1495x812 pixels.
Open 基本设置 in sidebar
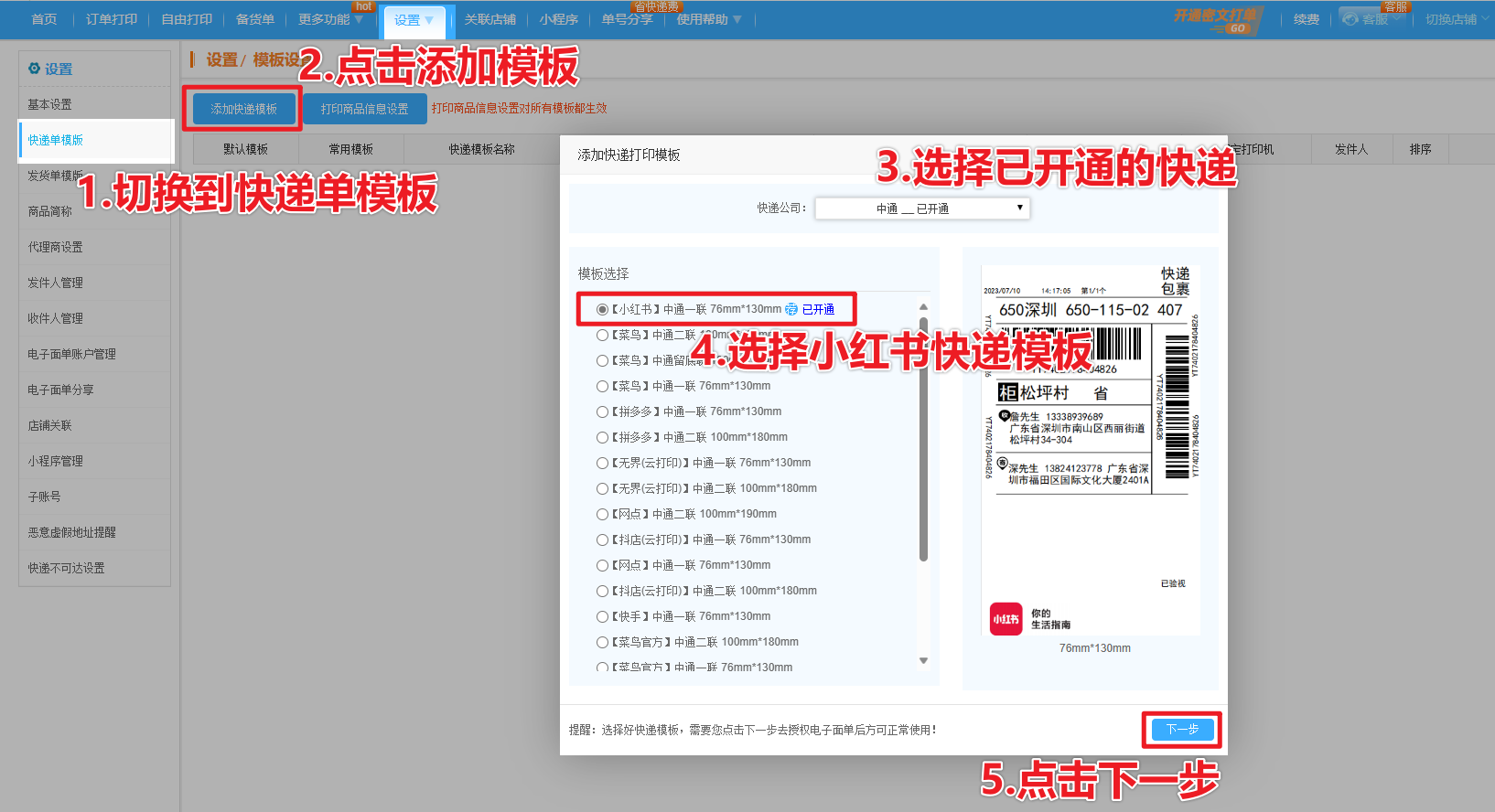(x=94, y=104)
